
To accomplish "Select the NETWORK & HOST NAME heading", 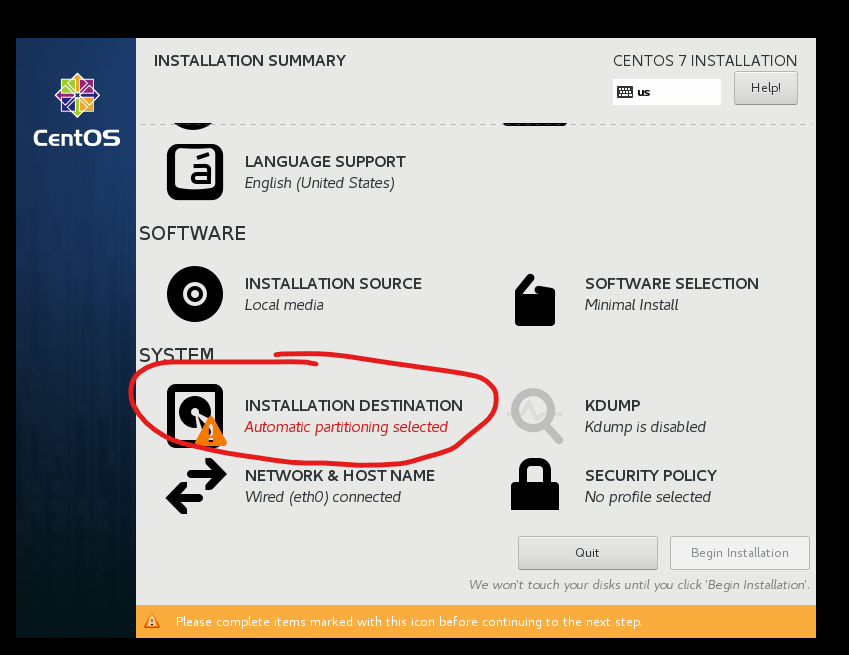I will (x=339, y=475).
